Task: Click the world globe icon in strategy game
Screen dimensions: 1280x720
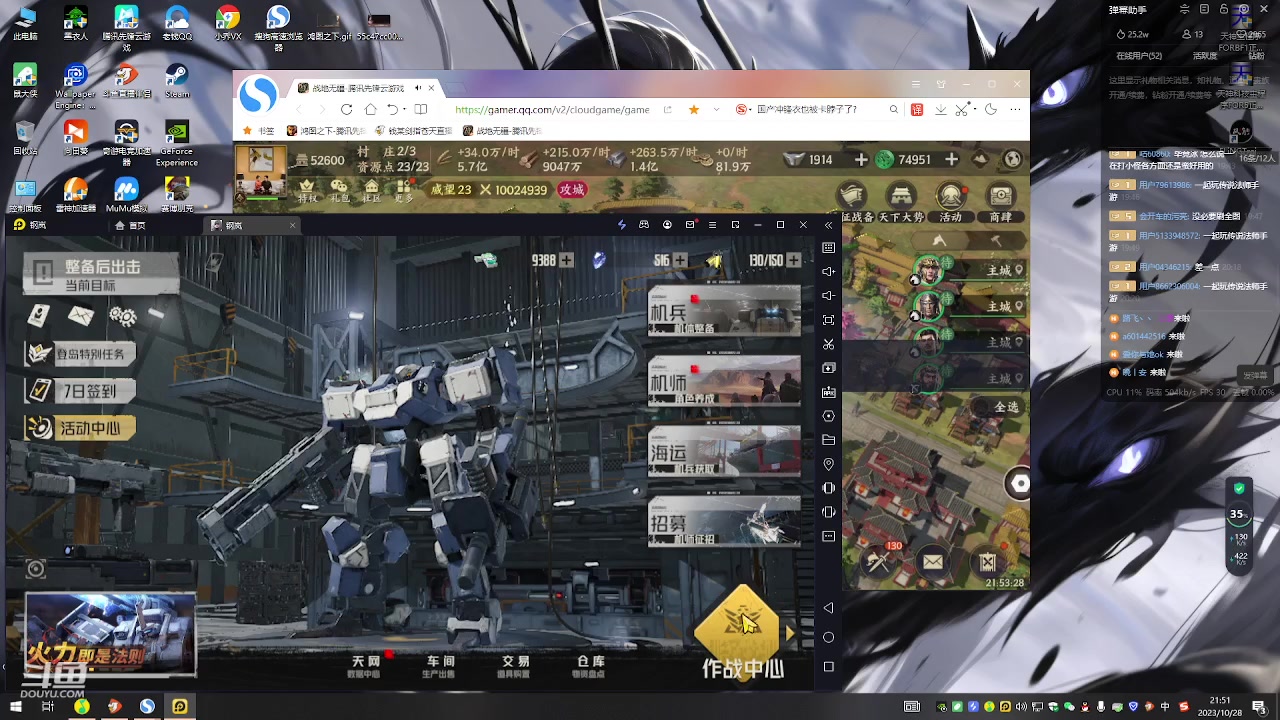Action: [x=1012, y=159]
